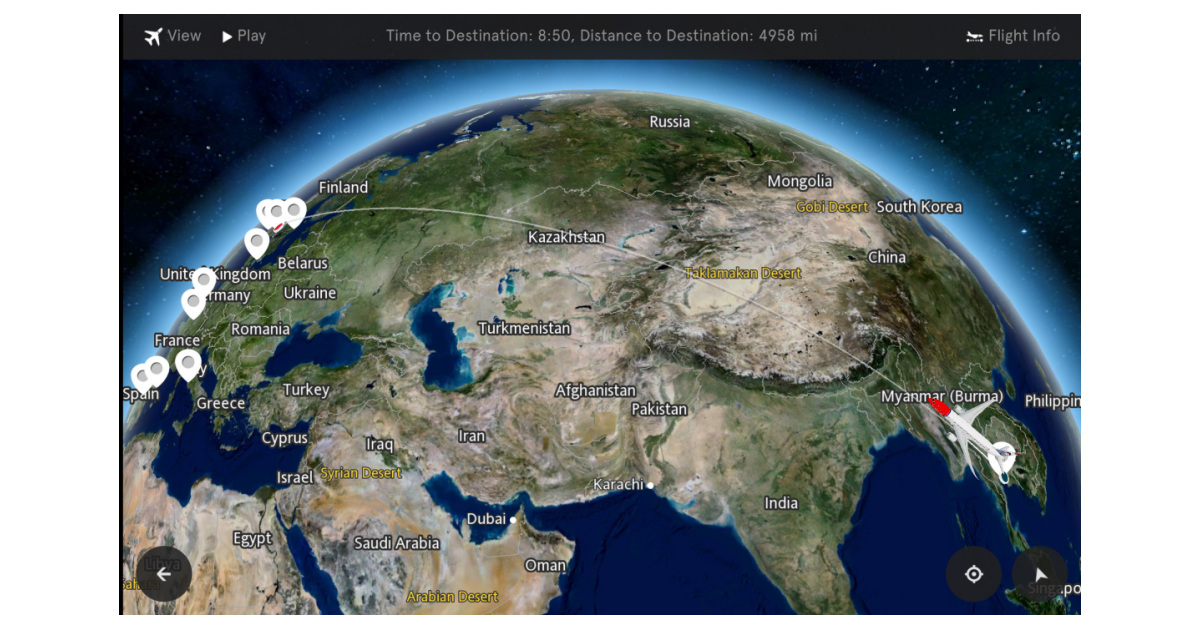The image size is (1200, 627).
Task: Click the Karachi city marker
Action: [650, 485]
